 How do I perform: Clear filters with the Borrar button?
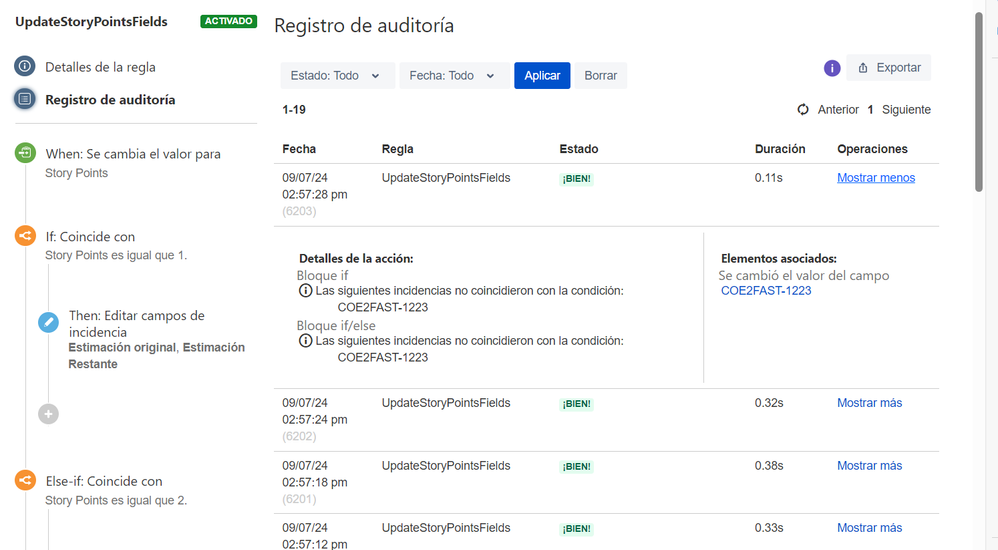[601, 76]
